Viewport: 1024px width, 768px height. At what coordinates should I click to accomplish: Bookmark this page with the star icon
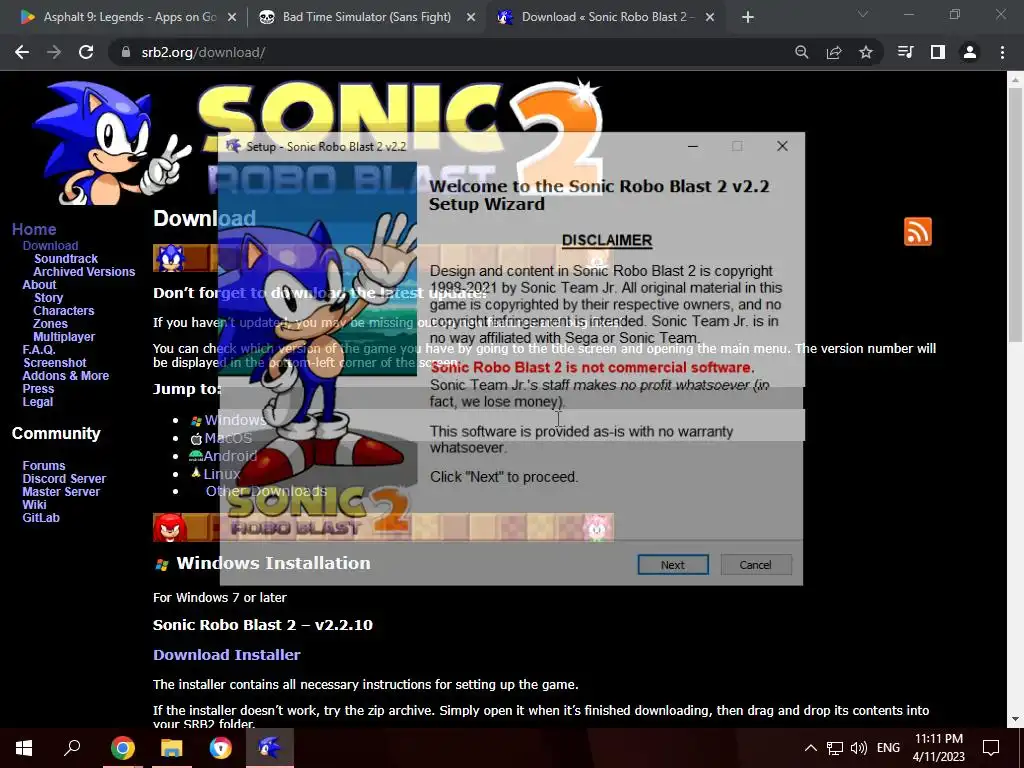866,52
